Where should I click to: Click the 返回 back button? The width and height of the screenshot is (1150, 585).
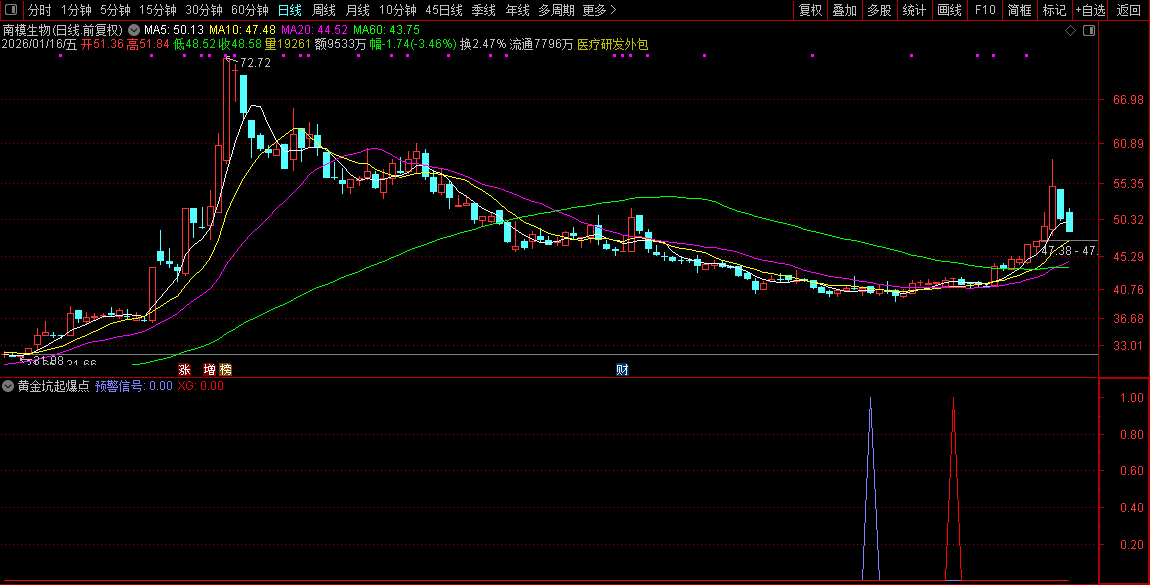(x=1128, y=10)
